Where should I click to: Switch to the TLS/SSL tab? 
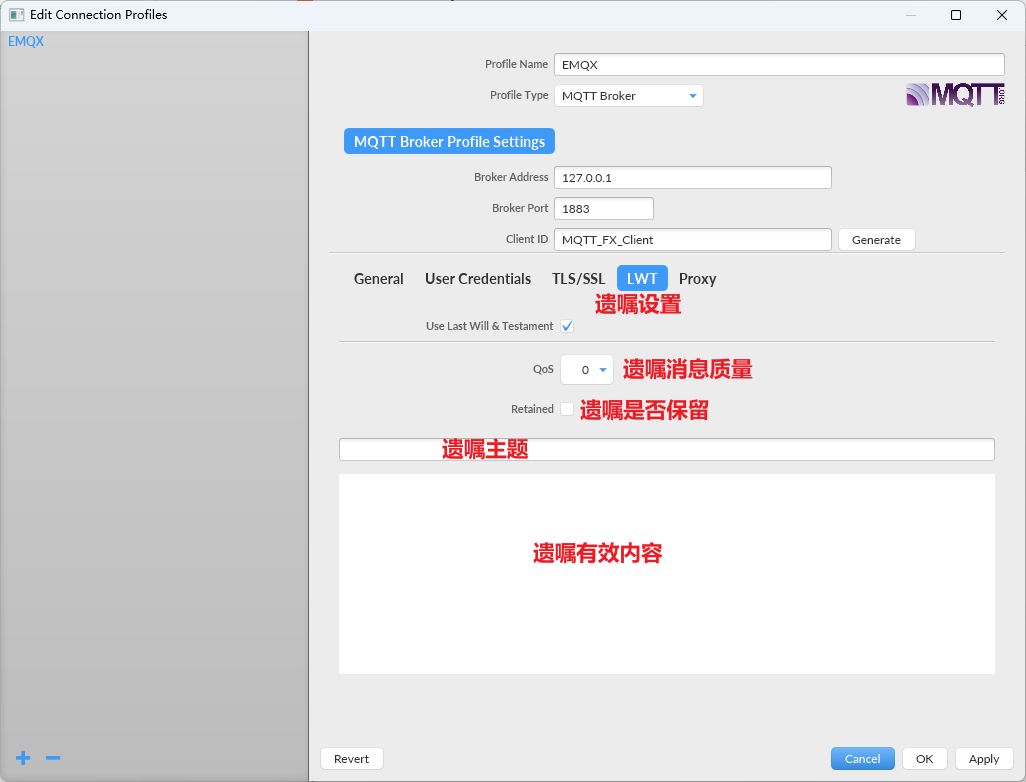[578, 279]
